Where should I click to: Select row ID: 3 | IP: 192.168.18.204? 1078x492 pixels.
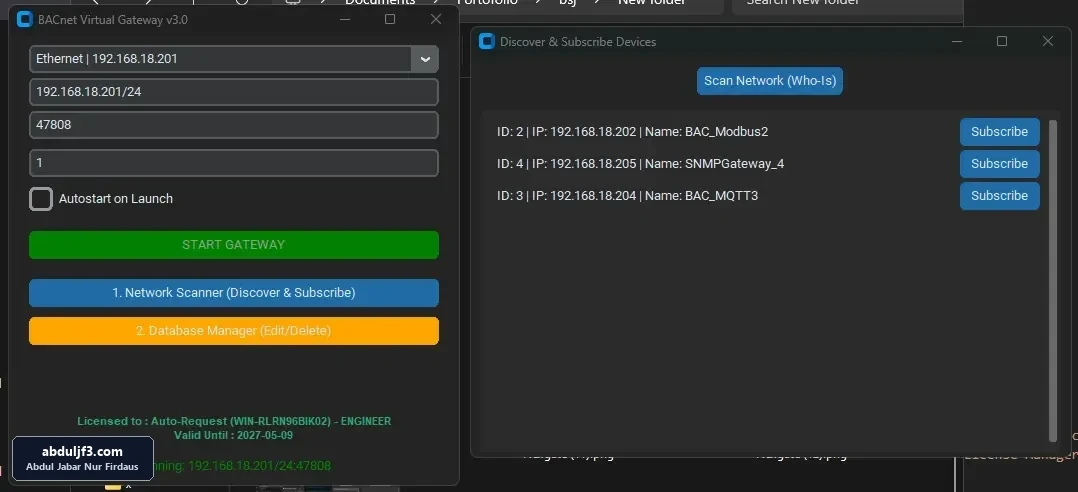click(628, 196)
